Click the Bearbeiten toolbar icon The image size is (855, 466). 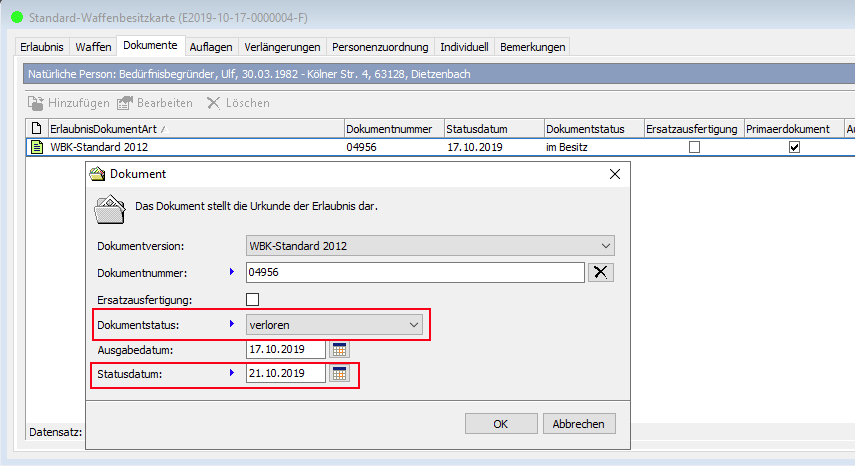(x=126, y=103)
